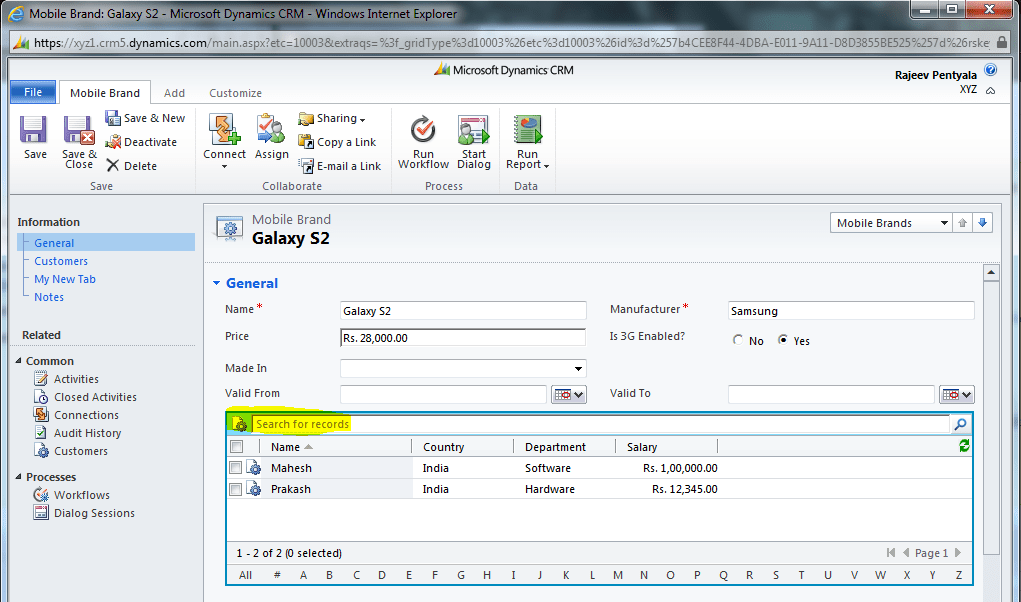The width and height of the screenshot is (1021, 602).
Task: Filter subgrid by letter M
Action: click(617, 575)
